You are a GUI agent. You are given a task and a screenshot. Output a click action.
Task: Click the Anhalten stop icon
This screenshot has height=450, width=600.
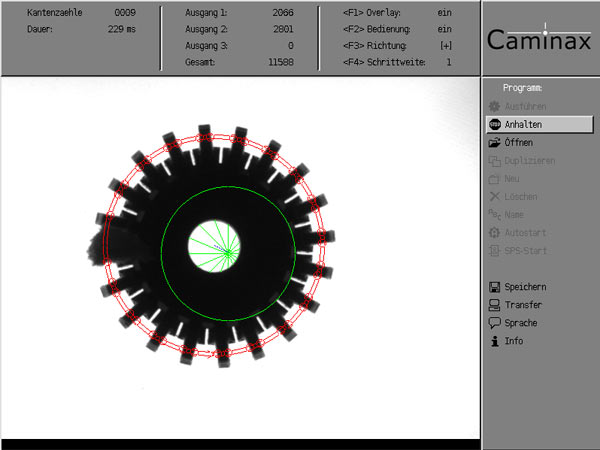pos(494,125)
